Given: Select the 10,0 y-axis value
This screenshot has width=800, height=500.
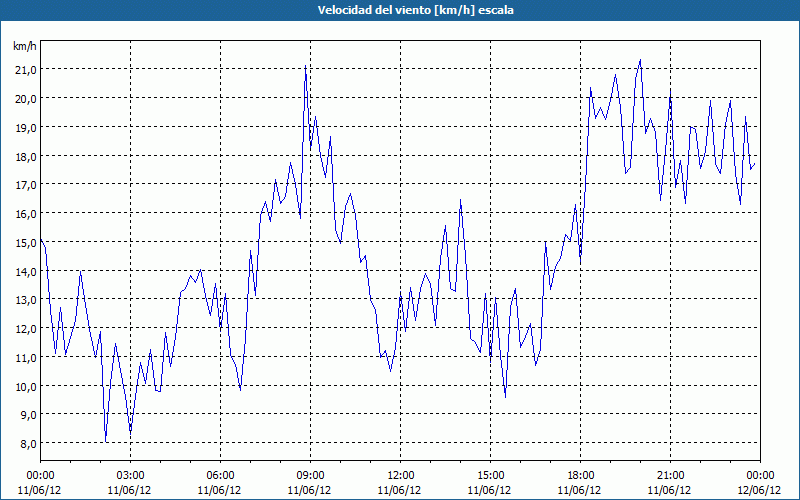Looking at the screenshot, I should [26, 387].
